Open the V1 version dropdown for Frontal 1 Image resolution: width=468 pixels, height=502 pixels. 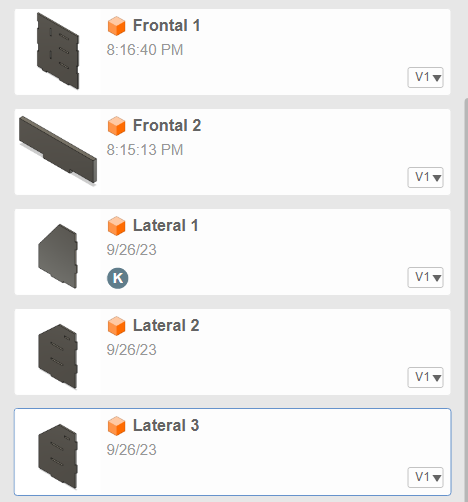(x=425, y=77)
